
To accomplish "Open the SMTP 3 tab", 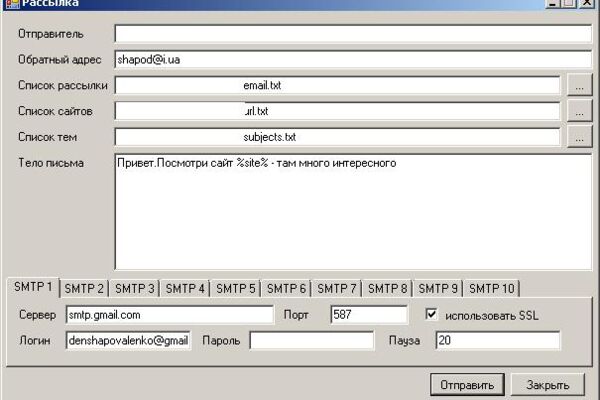I will pos(135,289).
